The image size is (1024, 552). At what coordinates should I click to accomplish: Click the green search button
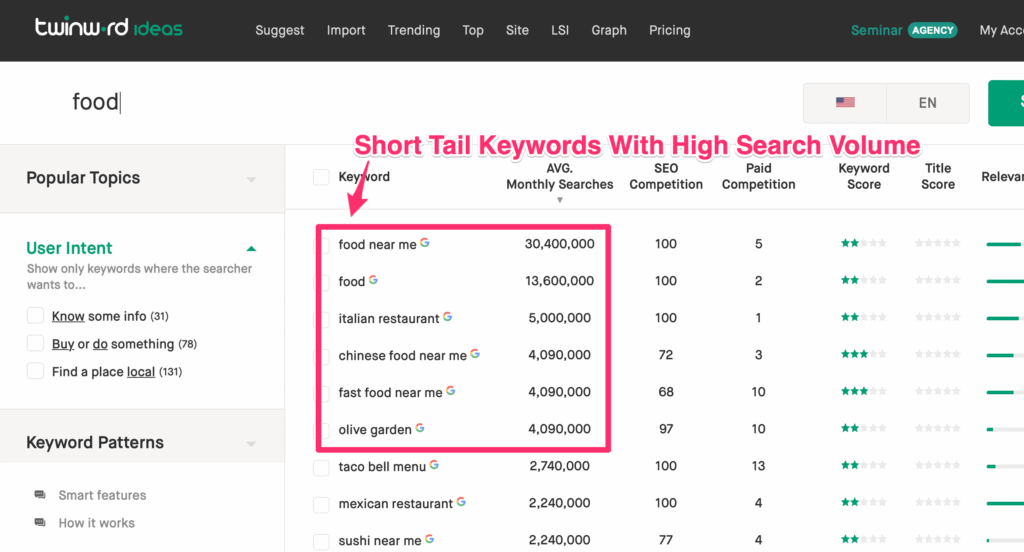tap(1006, 103)
